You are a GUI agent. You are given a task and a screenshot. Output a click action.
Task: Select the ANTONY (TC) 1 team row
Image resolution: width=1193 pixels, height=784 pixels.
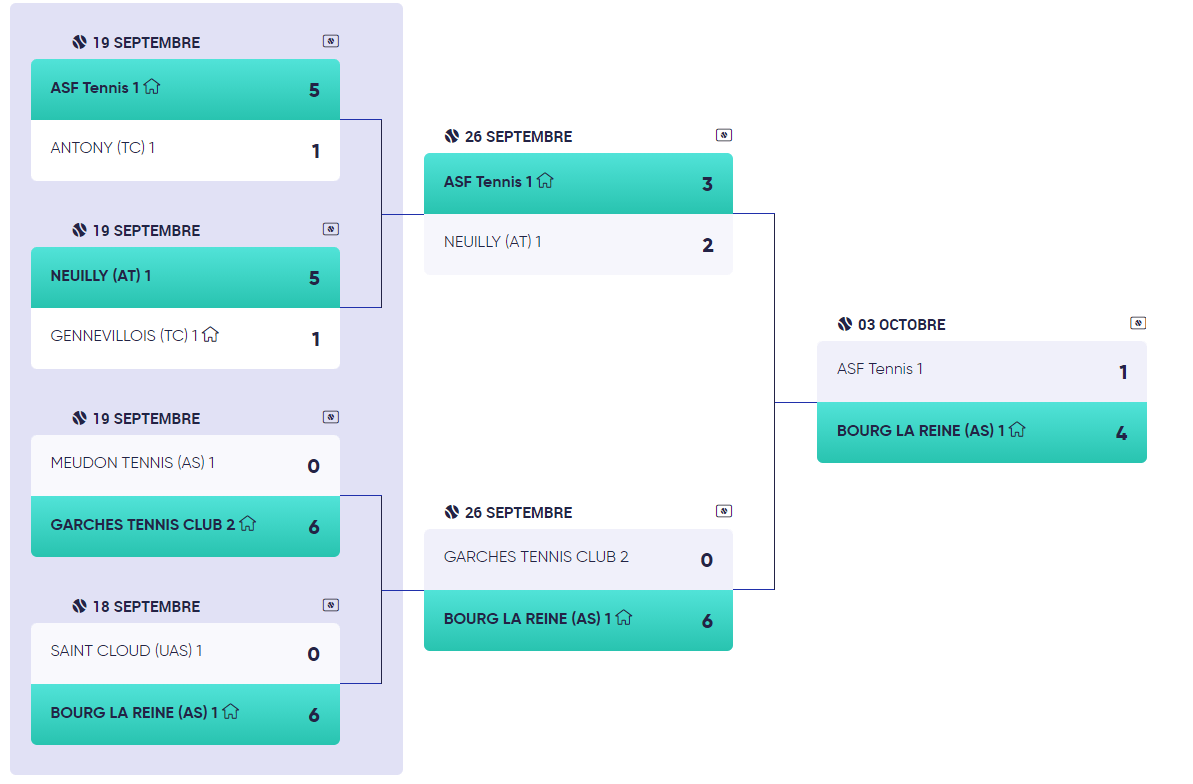click(185, 150)
